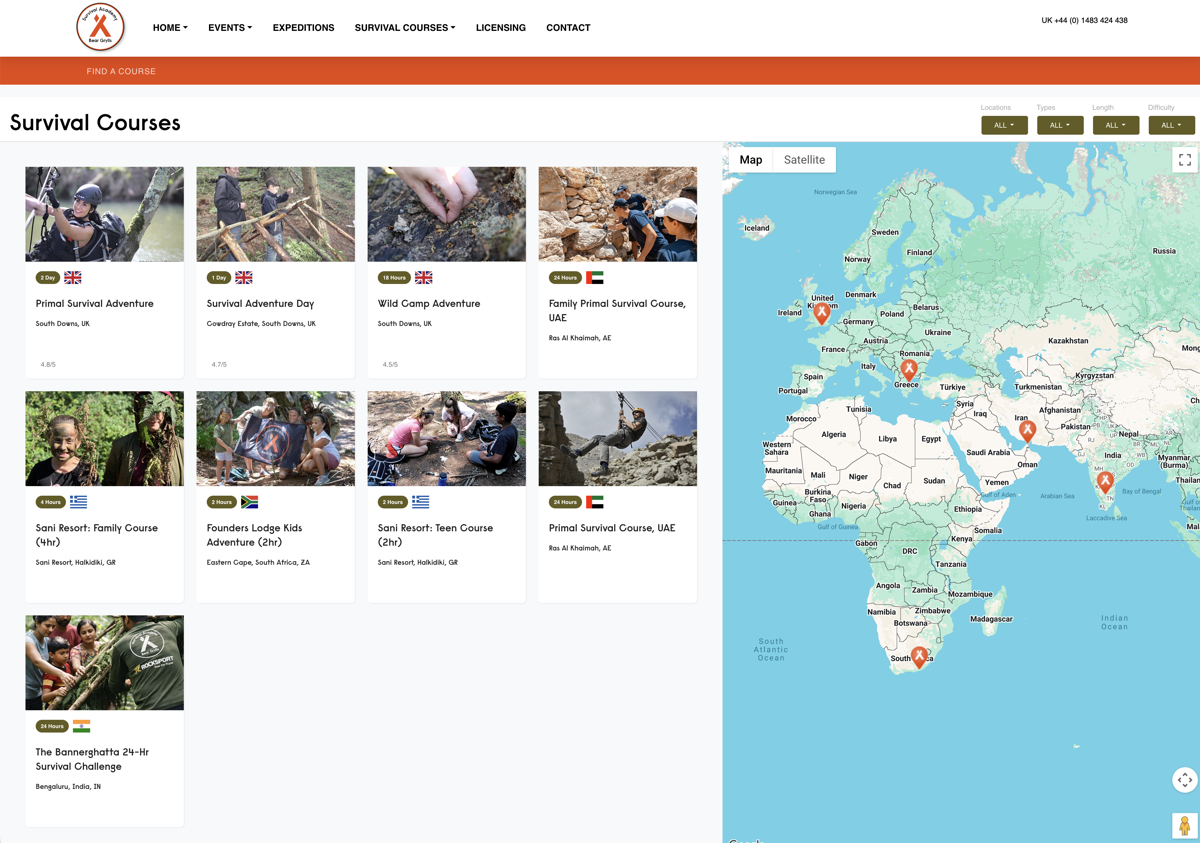Image resolution: width=1200 pixels, height=843 pixels.
Task: Open the Types ALL filter dropdown
Action: [x=1060, y=125]
